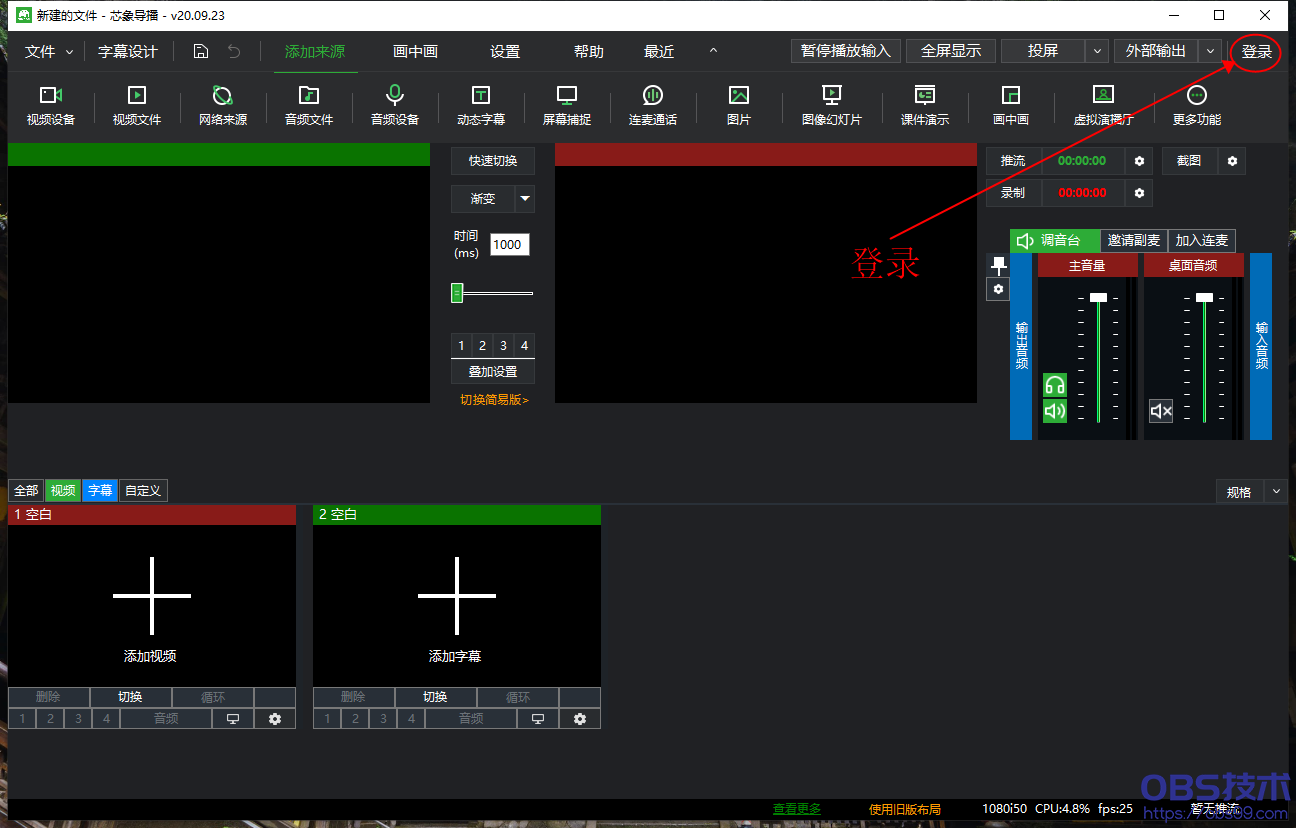Screen dimensions: 1296x828
Task: Open the mixer gear settings below pin
Action: click(x=998, y=289)
